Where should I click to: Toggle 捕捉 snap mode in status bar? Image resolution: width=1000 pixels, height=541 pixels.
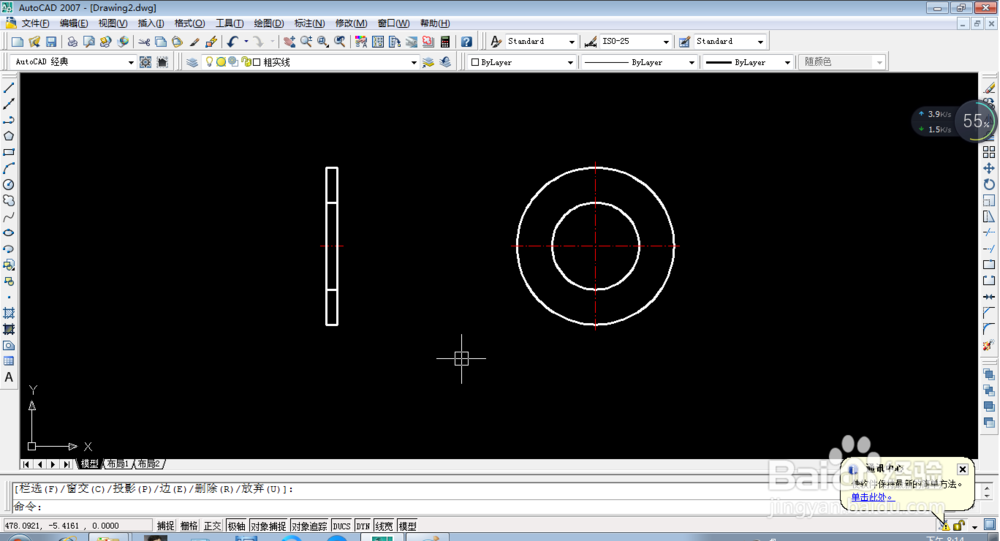165,526
